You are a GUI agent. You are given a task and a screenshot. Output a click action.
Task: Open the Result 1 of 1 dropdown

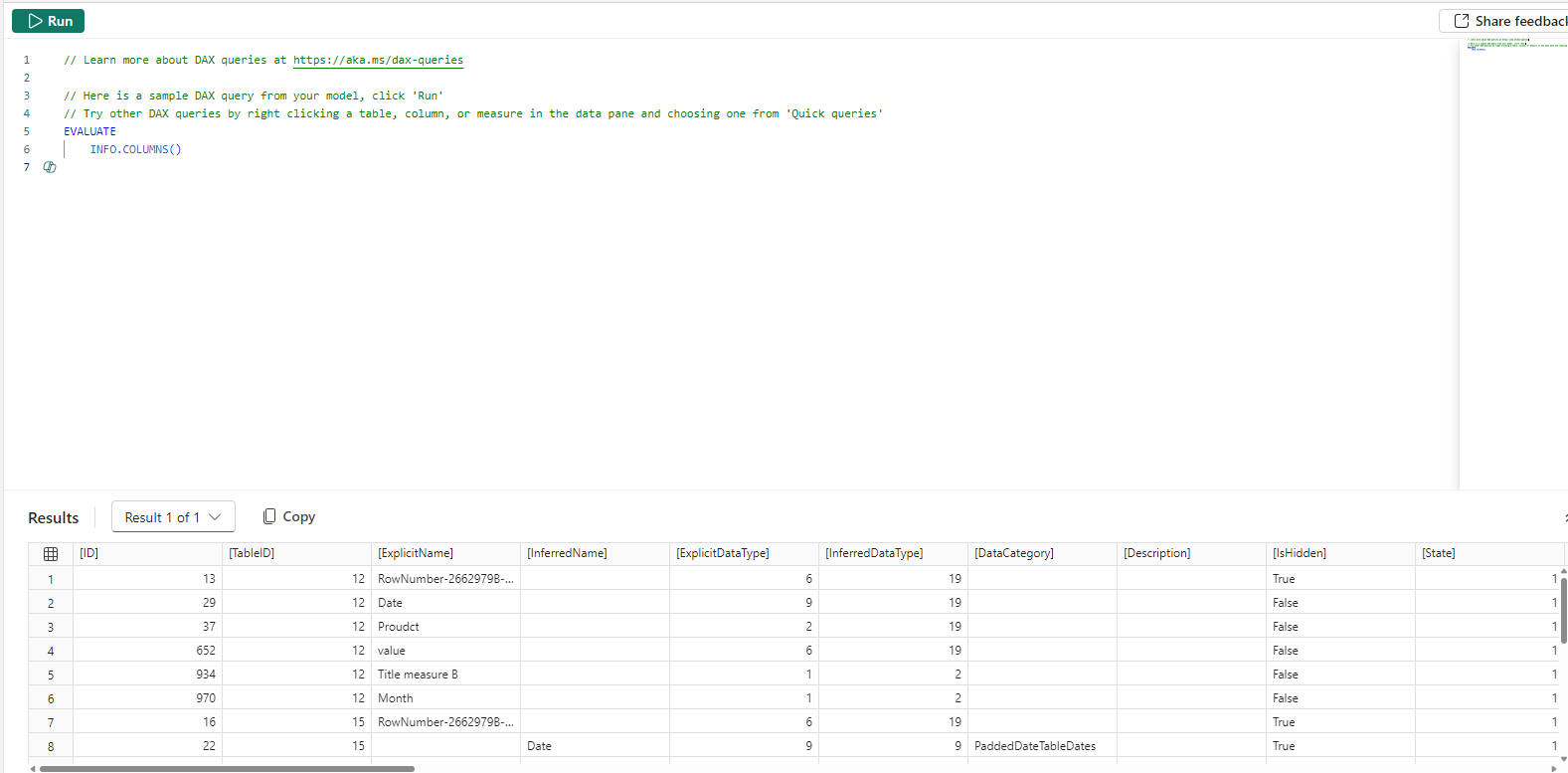173,517
